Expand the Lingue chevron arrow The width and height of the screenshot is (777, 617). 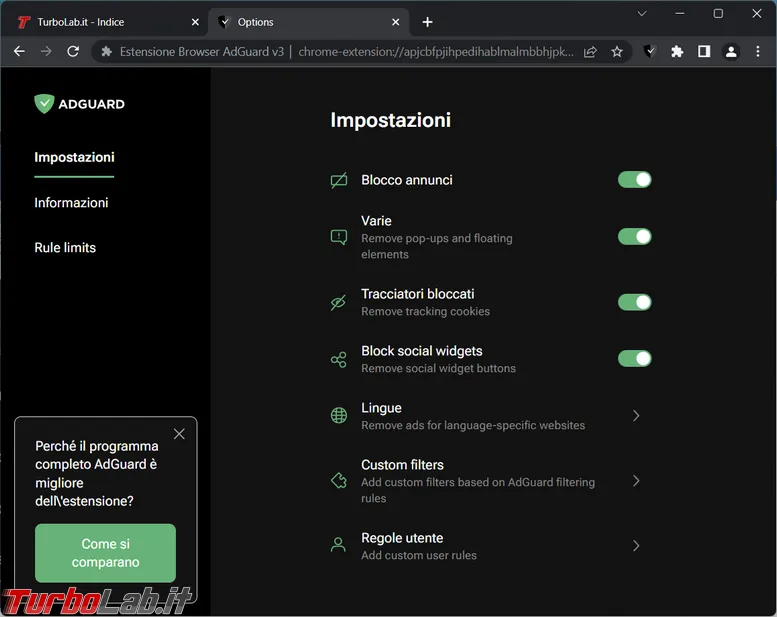[636, 416]
